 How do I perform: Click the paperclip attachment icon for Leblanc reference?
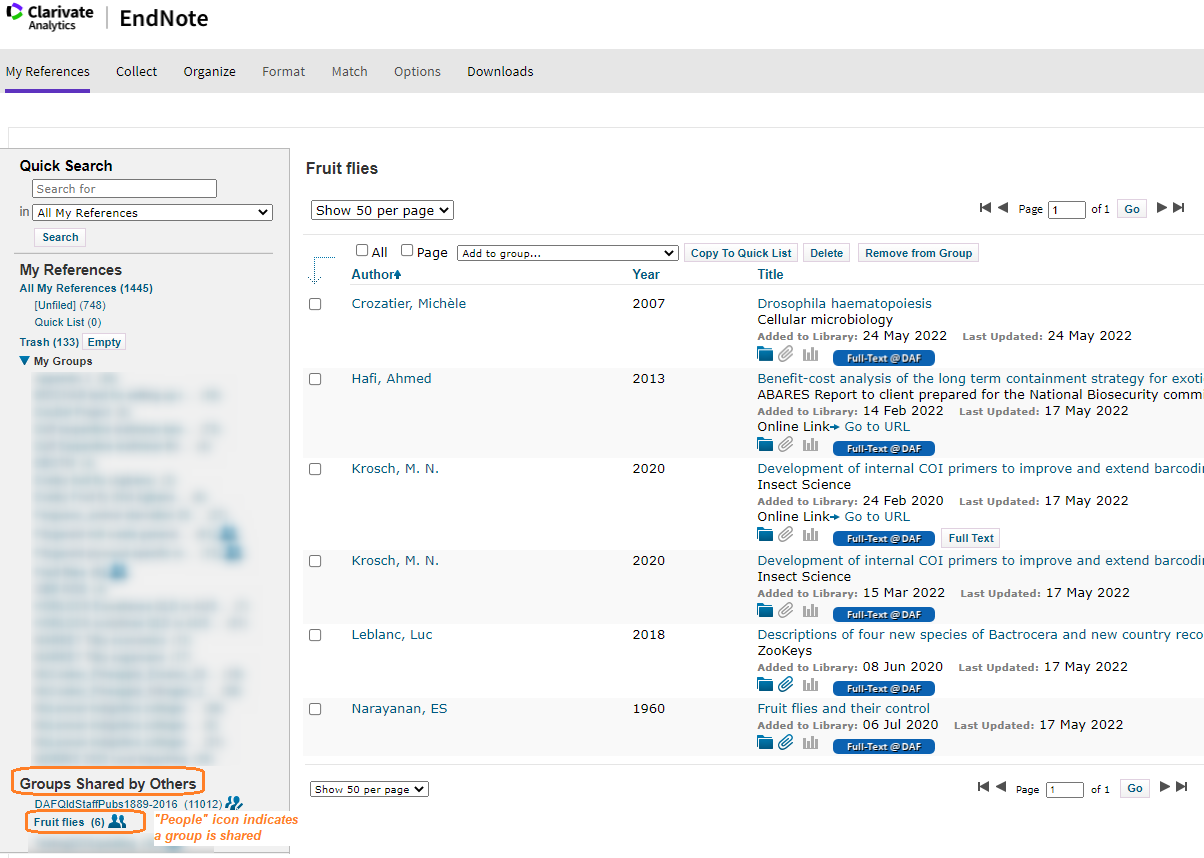786,685
